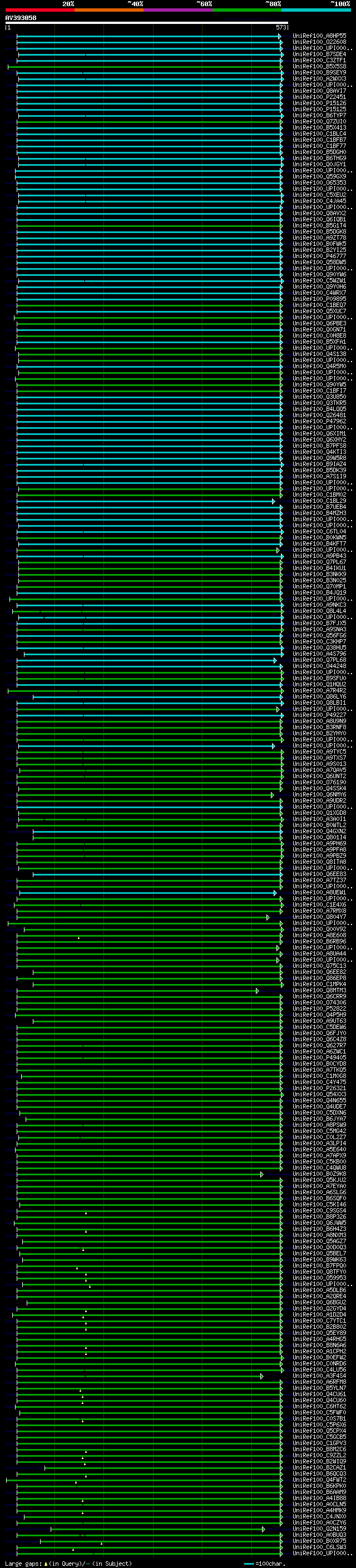Select the UniRef100_P46777 label

tap(319, 256)
